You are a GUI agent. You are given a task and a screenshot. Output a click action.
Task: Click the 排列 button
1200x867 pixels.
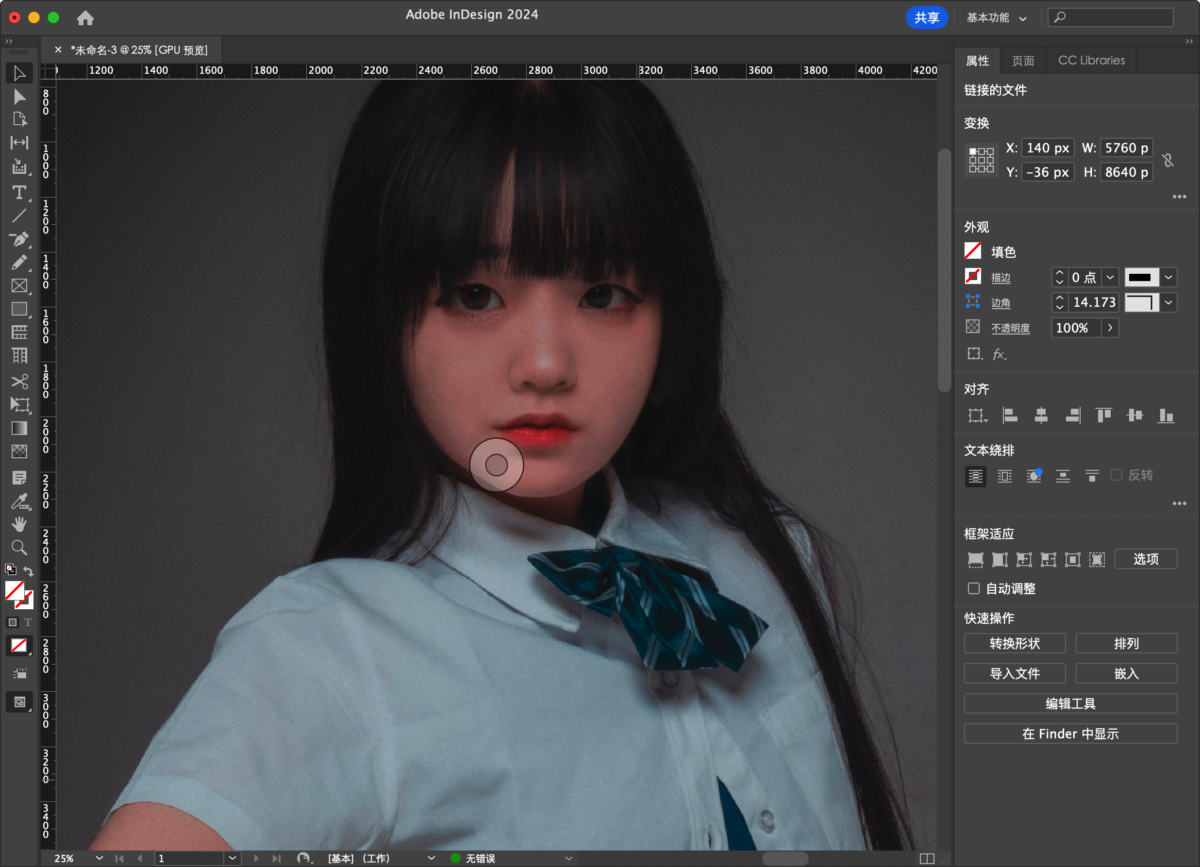click(1126, 643)
